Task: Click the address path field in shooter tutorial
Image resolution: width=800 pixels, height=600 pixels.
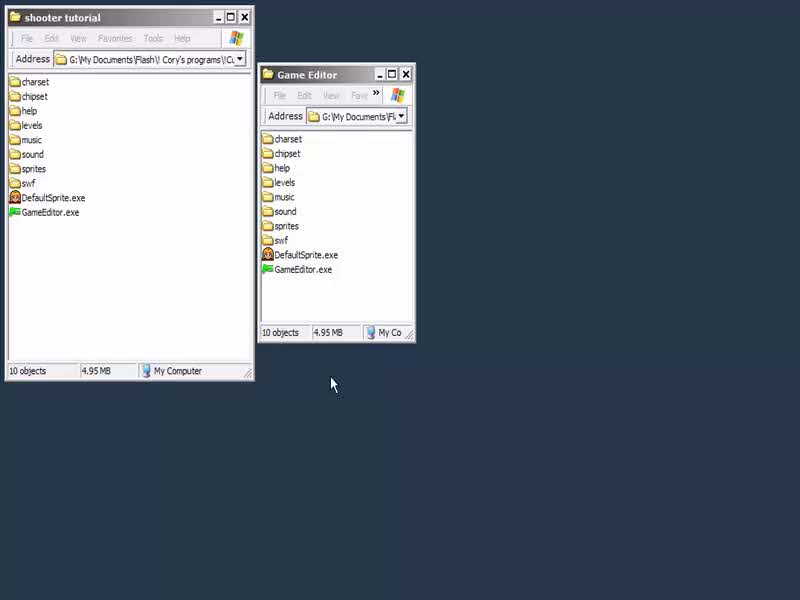Action: point(150,59)
